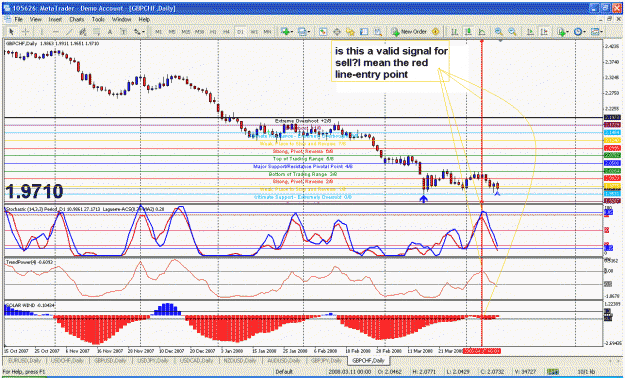The height and width of the screenshot is (378, 625).
Task: Switch chart to M1 timeframe
Action: (x=158, y=32)
